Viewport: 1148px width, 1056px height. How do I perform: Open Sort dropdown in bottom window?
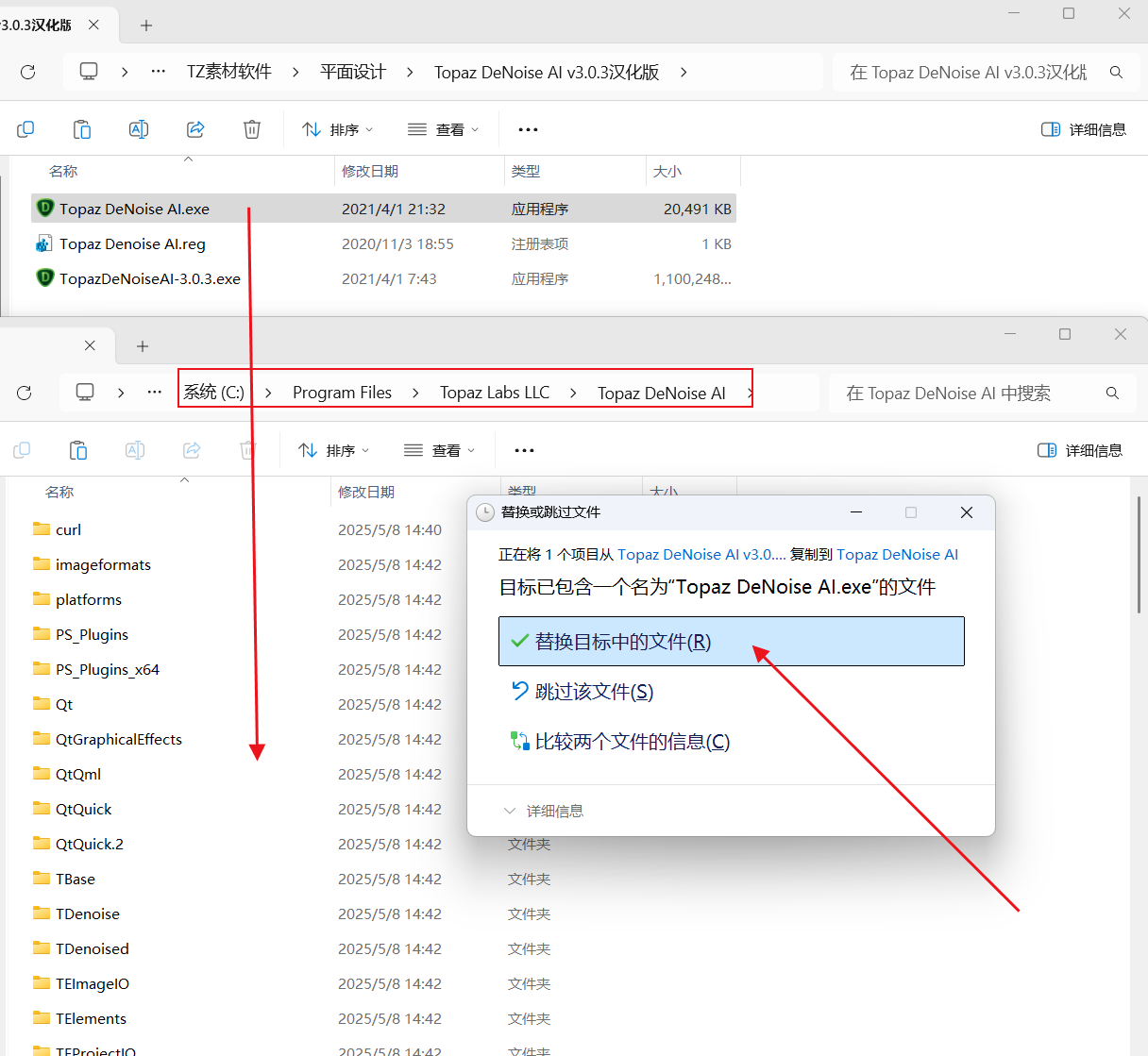[334, 450]
